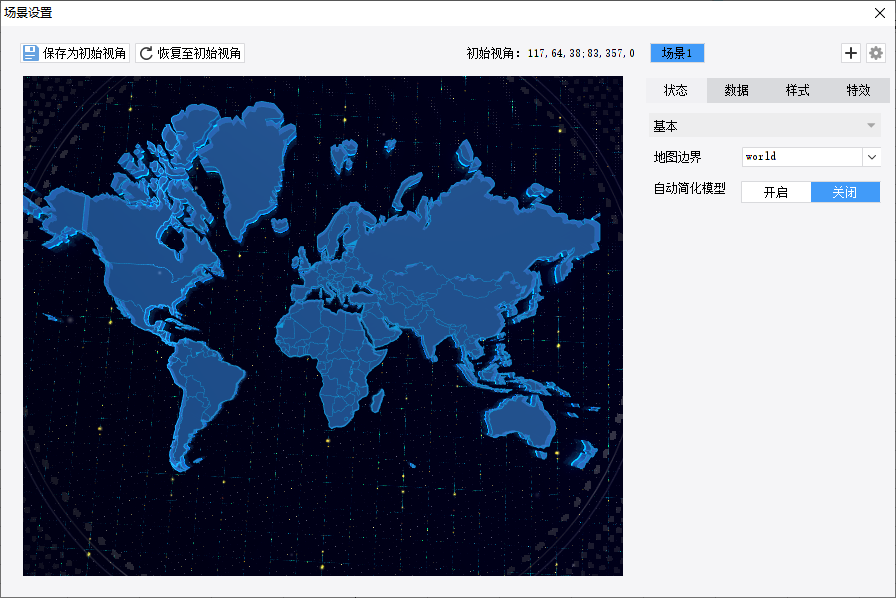Open the 地图边界 dropdown arrow
The height and width of the screenshot is (598, 896).
(x=871, y=157)
